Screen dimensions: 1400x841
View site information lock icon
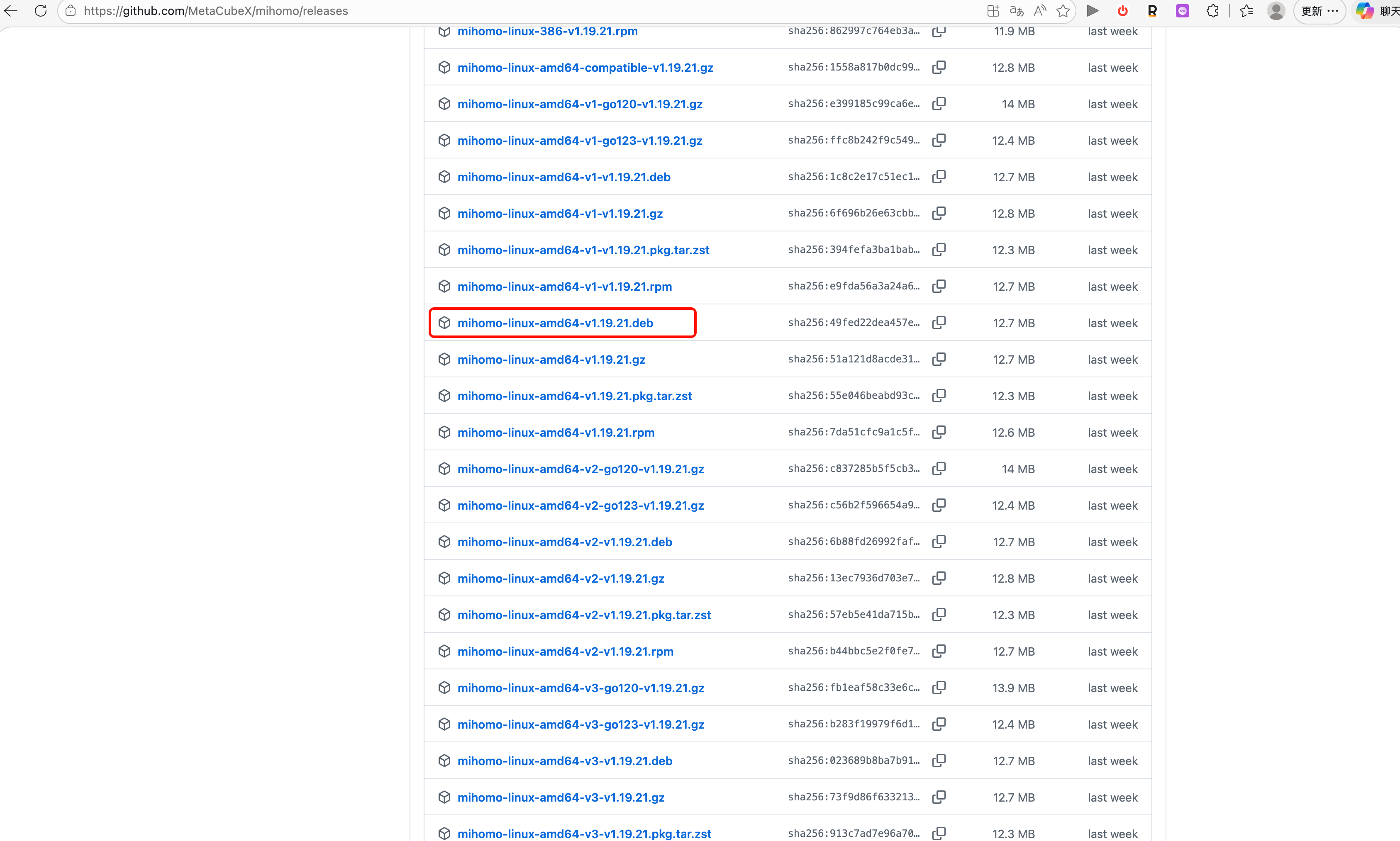(x=71, y=11)
